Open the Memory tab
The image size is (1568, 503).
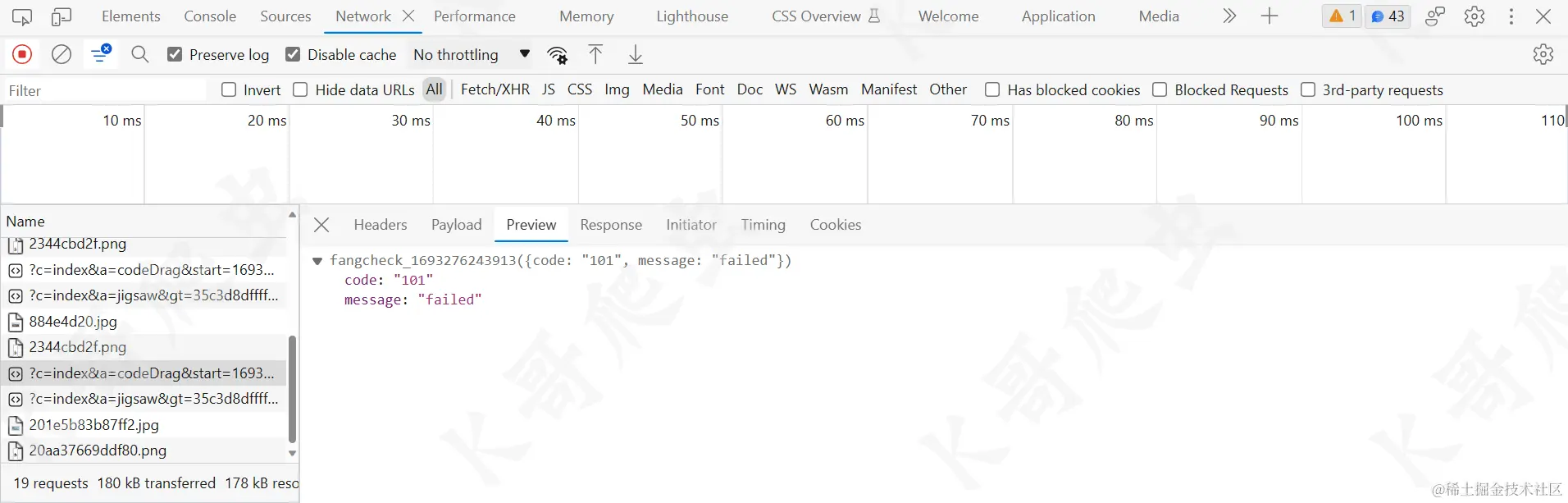pos(586,16)
